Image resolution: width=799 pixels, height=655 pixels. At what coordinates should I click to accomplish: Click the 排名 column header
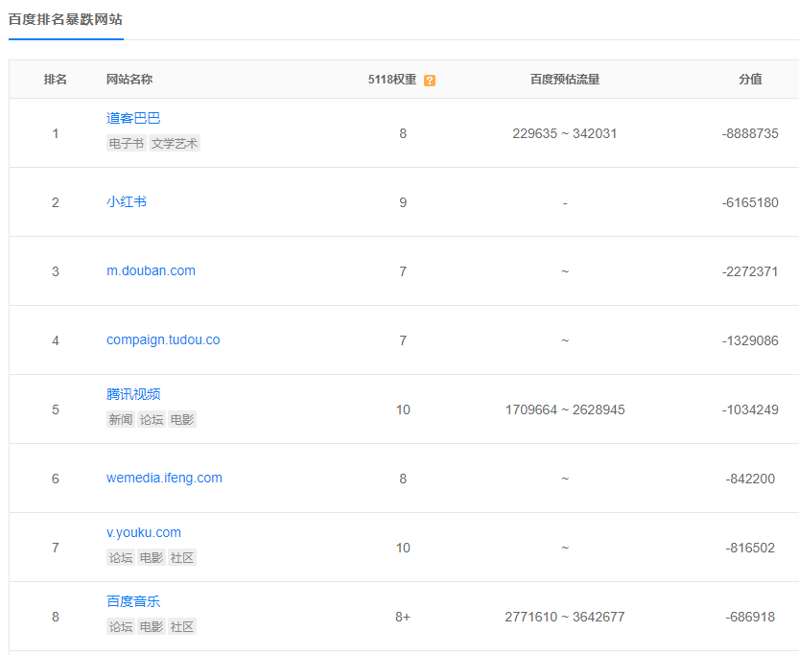click(55, 80)
